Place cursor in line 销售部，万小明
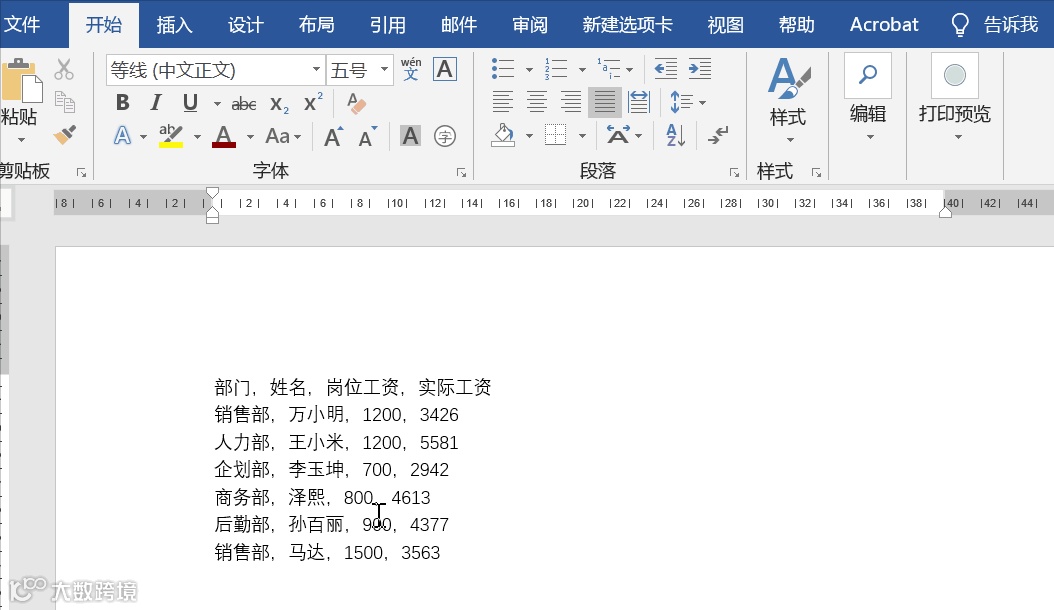The height and width of the screenshot is (610, 1054). pyautogui.click(x=336, y=415)
